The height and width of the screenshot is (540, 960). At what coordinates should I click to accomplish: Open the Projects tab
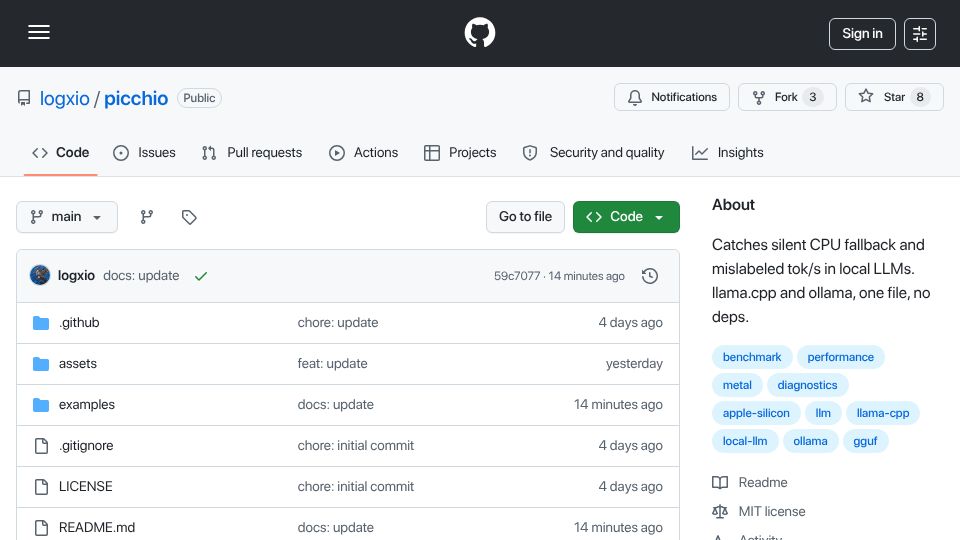pos(460,152)
